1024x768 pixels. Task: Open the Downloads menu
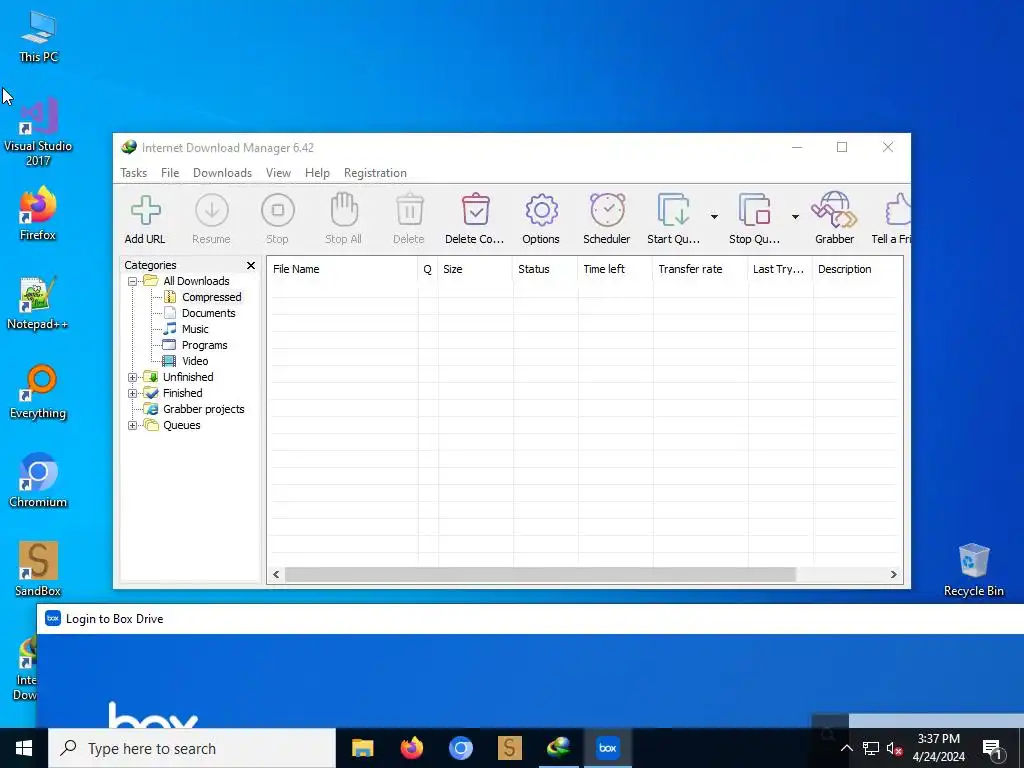[x=222, y=173]
